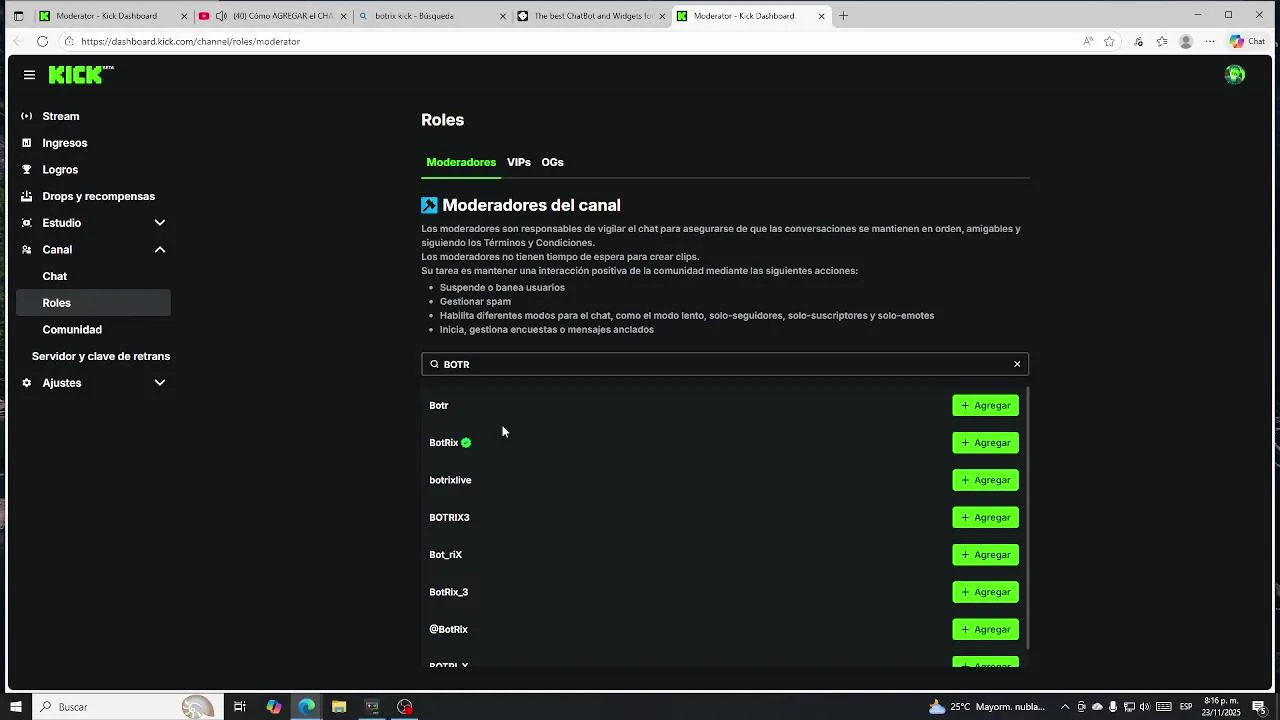Click the botrixlive user name
1280x720 pixels.
(x=450, y=480)
